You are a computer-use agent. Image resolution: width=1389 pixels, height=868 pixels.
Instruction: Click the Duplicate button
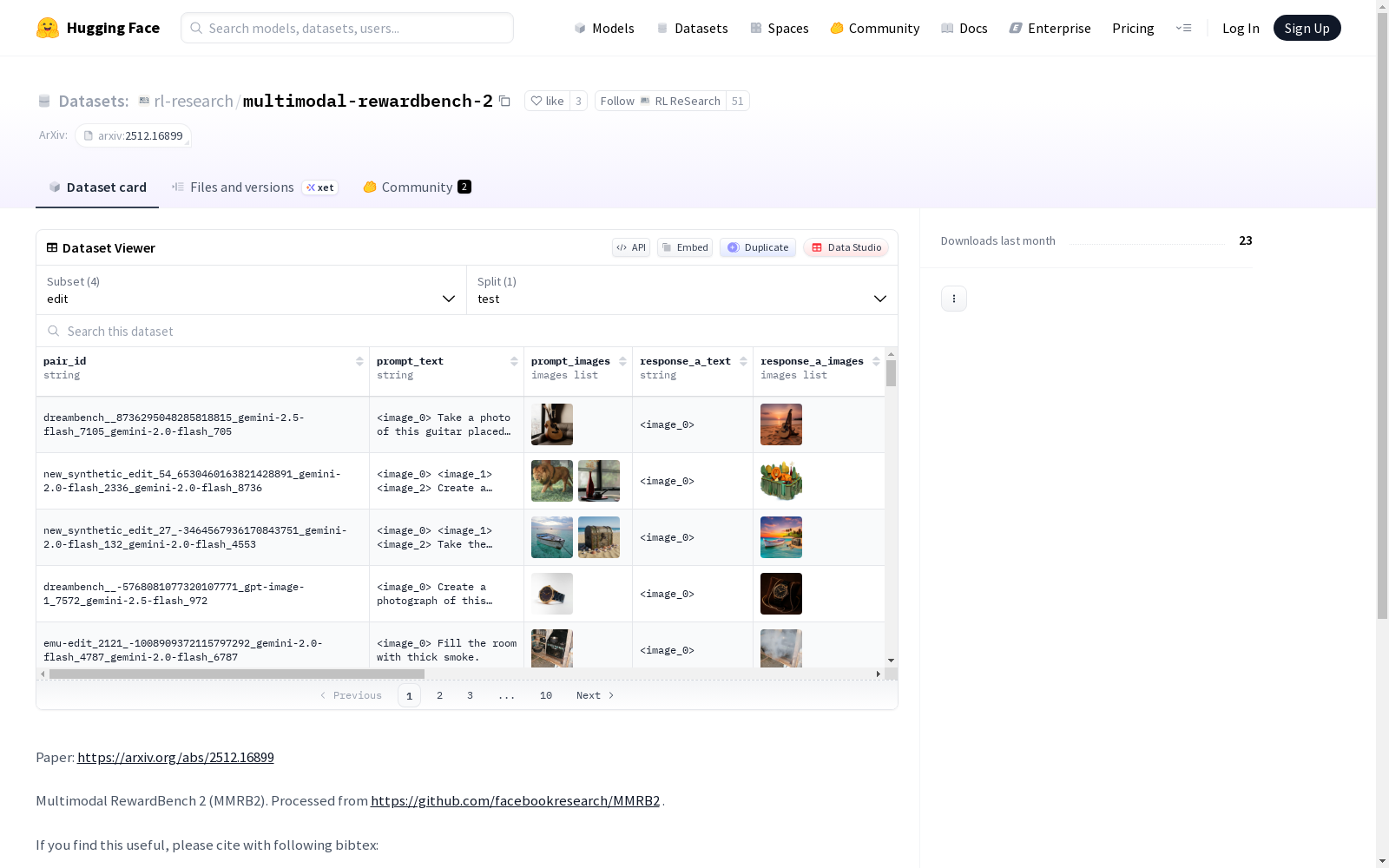(x=758, y=247)
